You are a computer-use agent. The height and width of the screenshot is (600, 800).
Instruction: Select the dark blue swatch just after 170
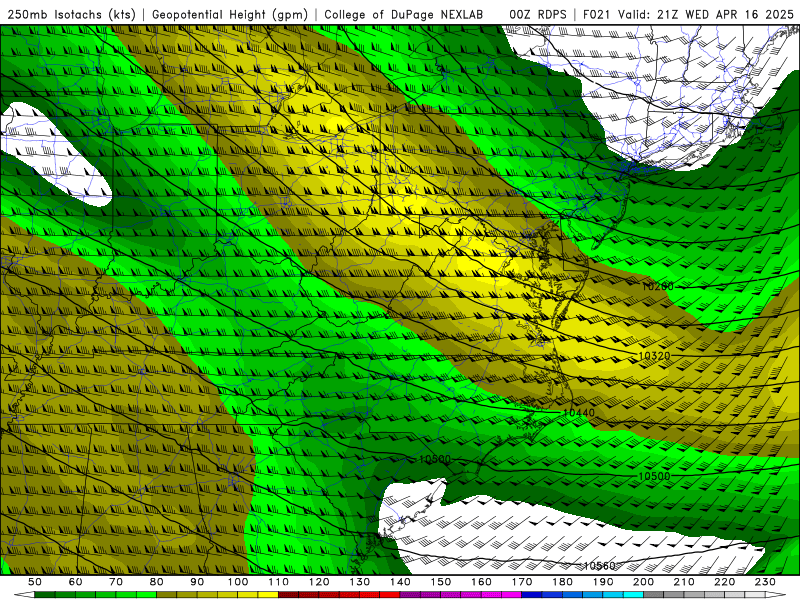(x=531, y=595)
